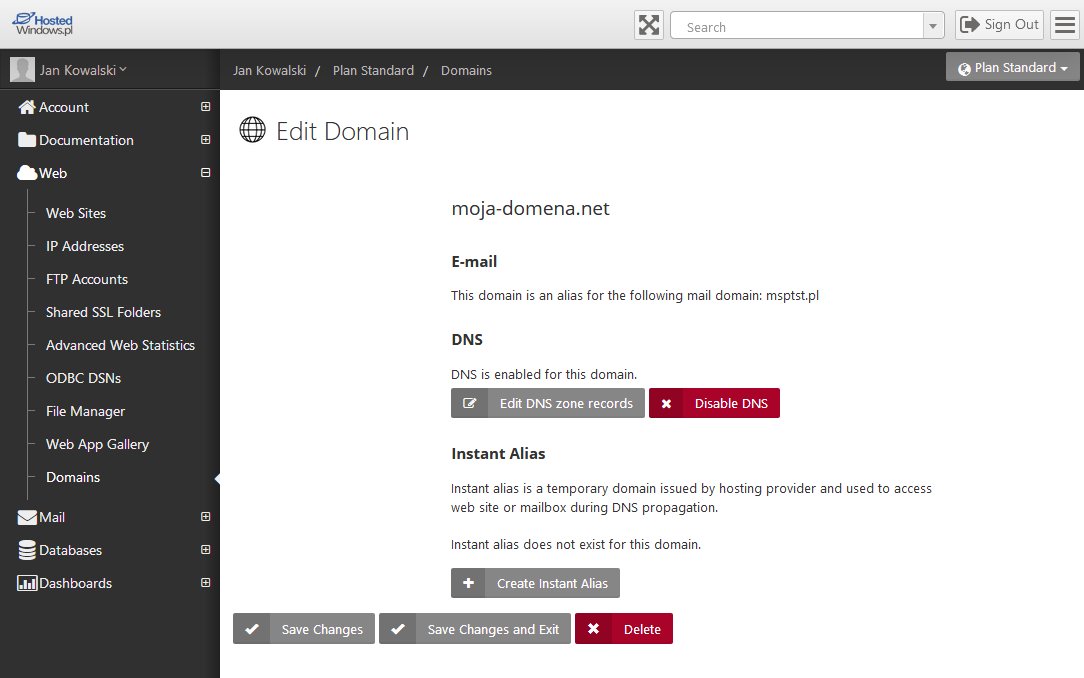Open Shared SSL Folders in sidebar
This screenshot has width=1084, height=678.
(x=103, y=312)
